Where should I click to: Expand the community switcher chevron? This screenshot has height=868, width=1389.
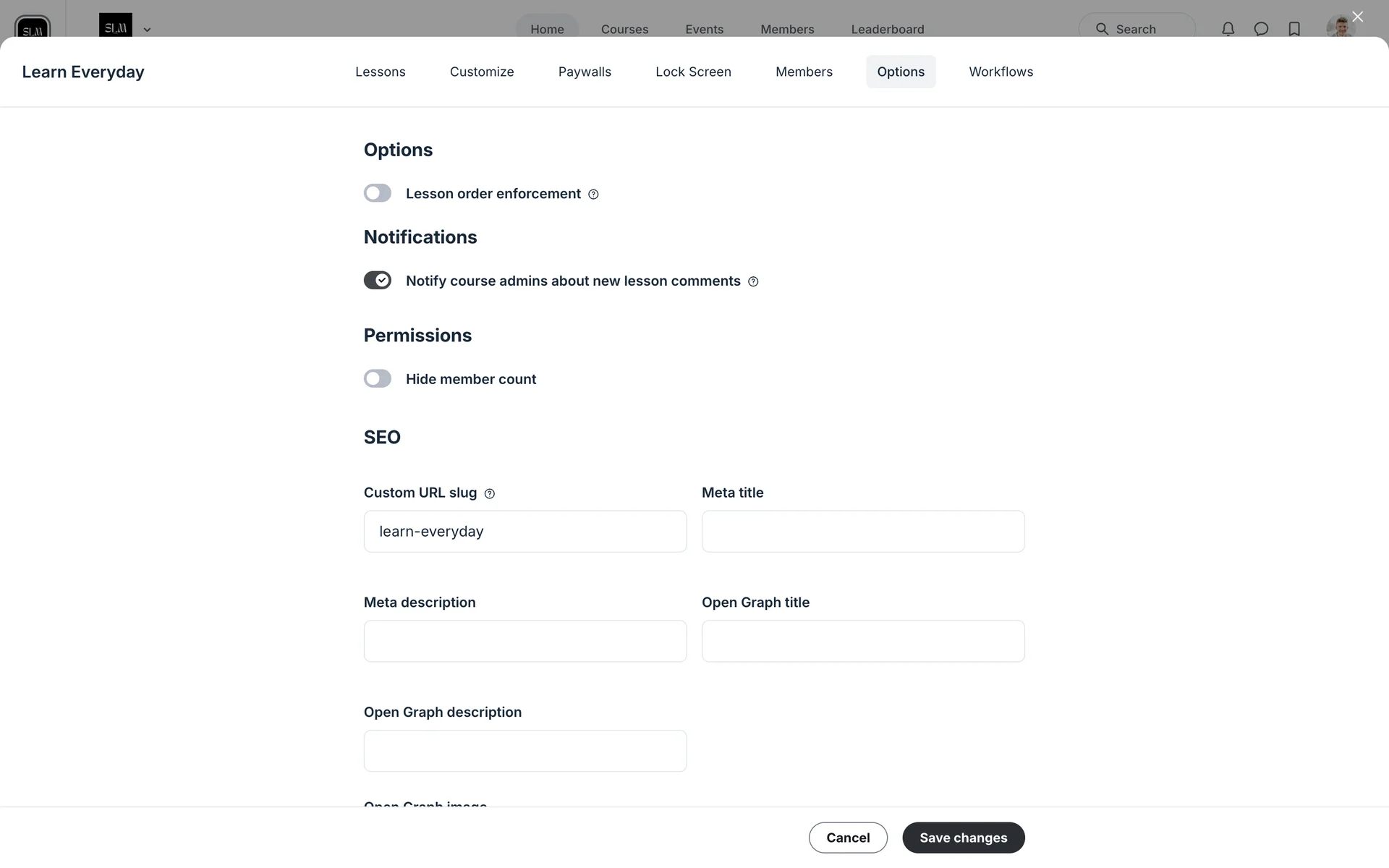147,30
